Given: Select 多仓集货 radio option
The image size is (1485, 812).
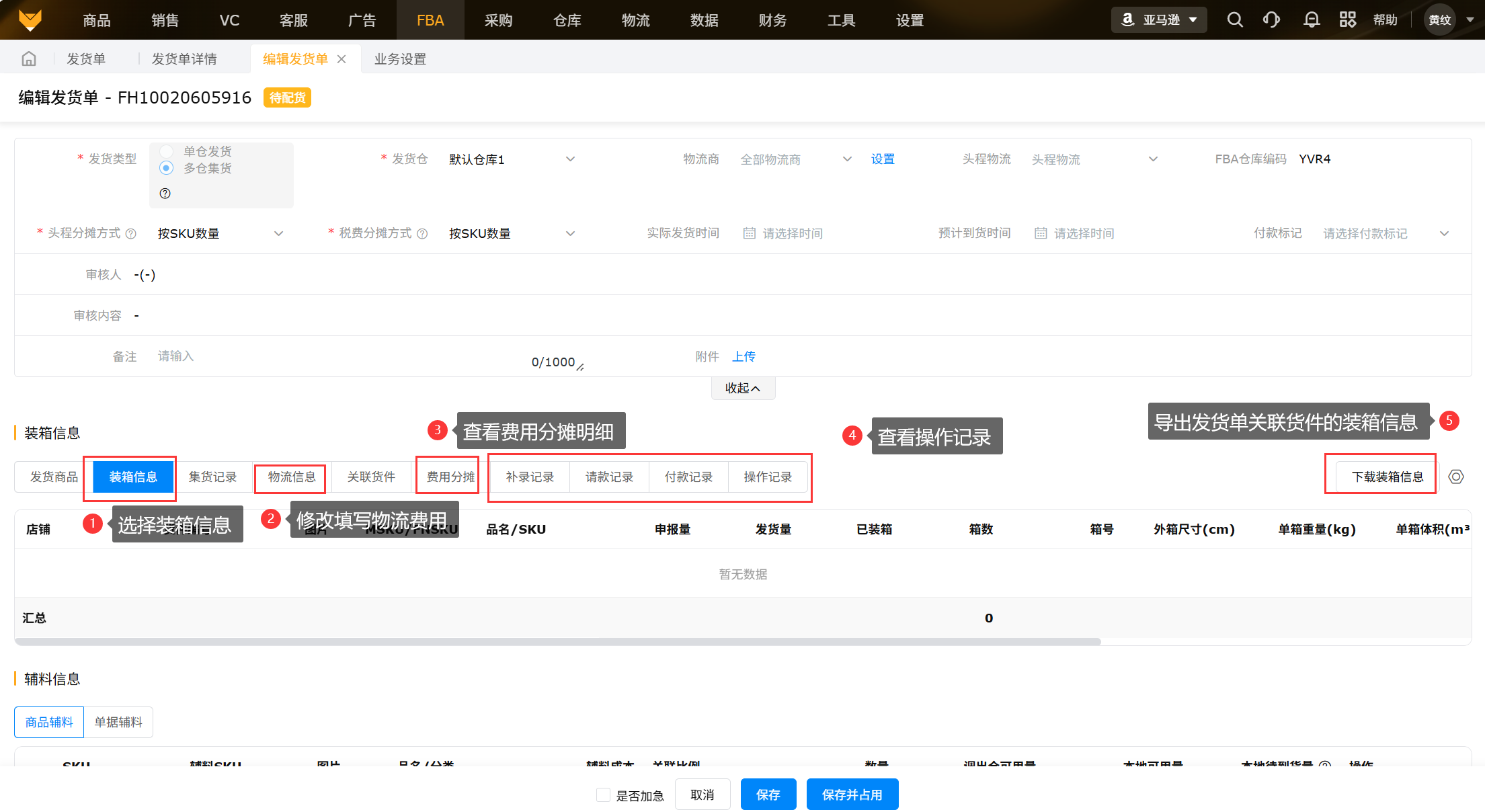Looking at the screenshot, I should tap(167, 168).
